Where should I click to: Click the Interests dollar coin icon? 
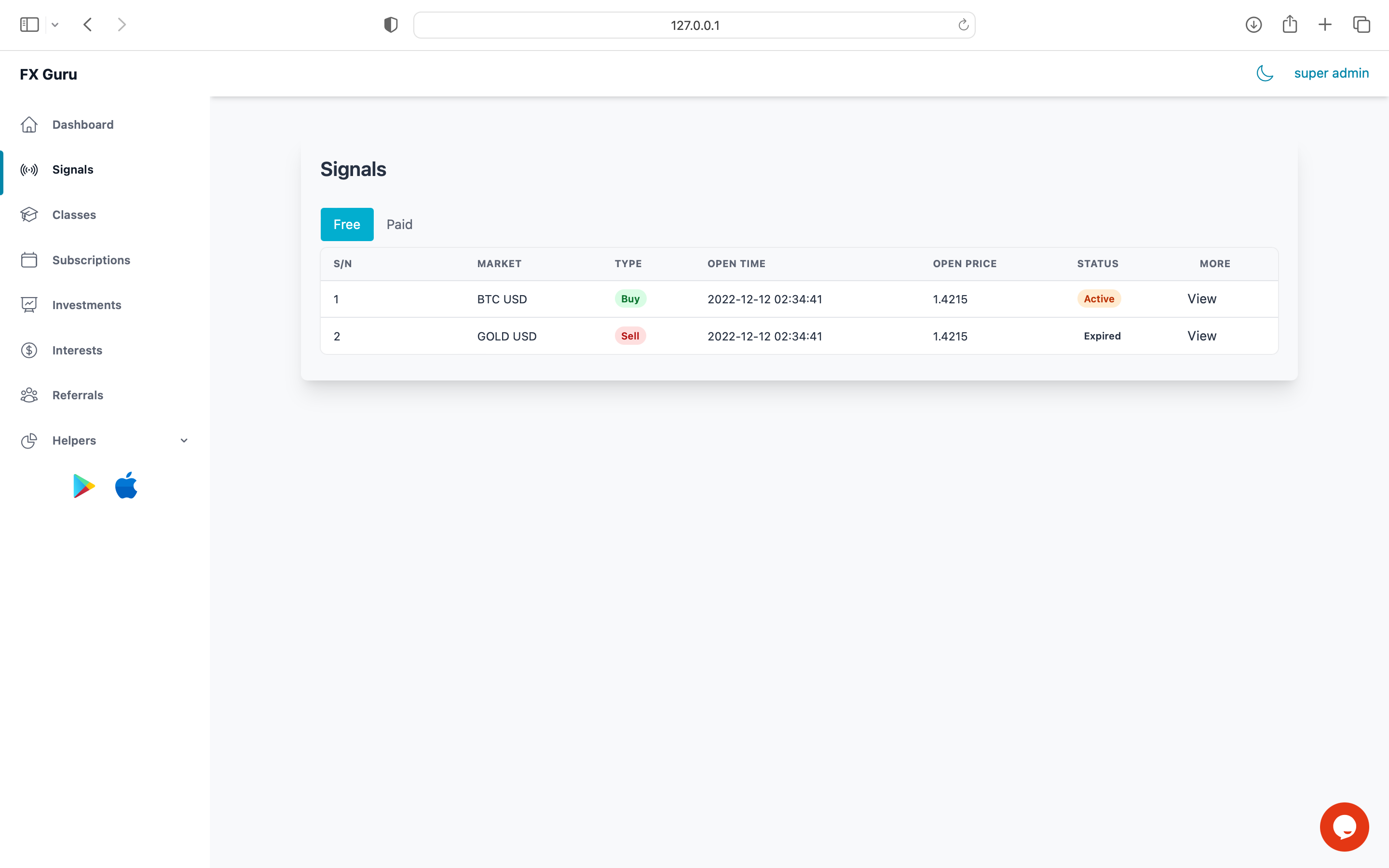(29, 350)
